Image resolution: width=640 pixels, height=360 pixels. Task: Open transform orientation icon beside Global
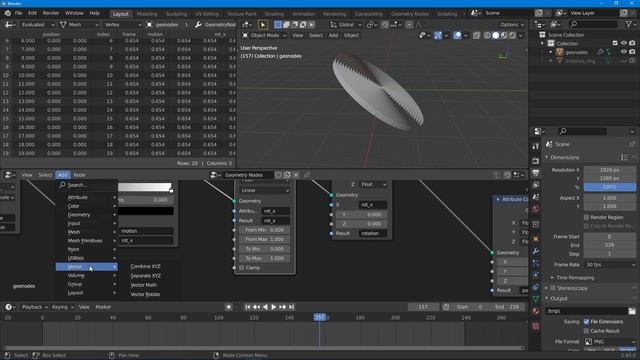coord(334,25)
